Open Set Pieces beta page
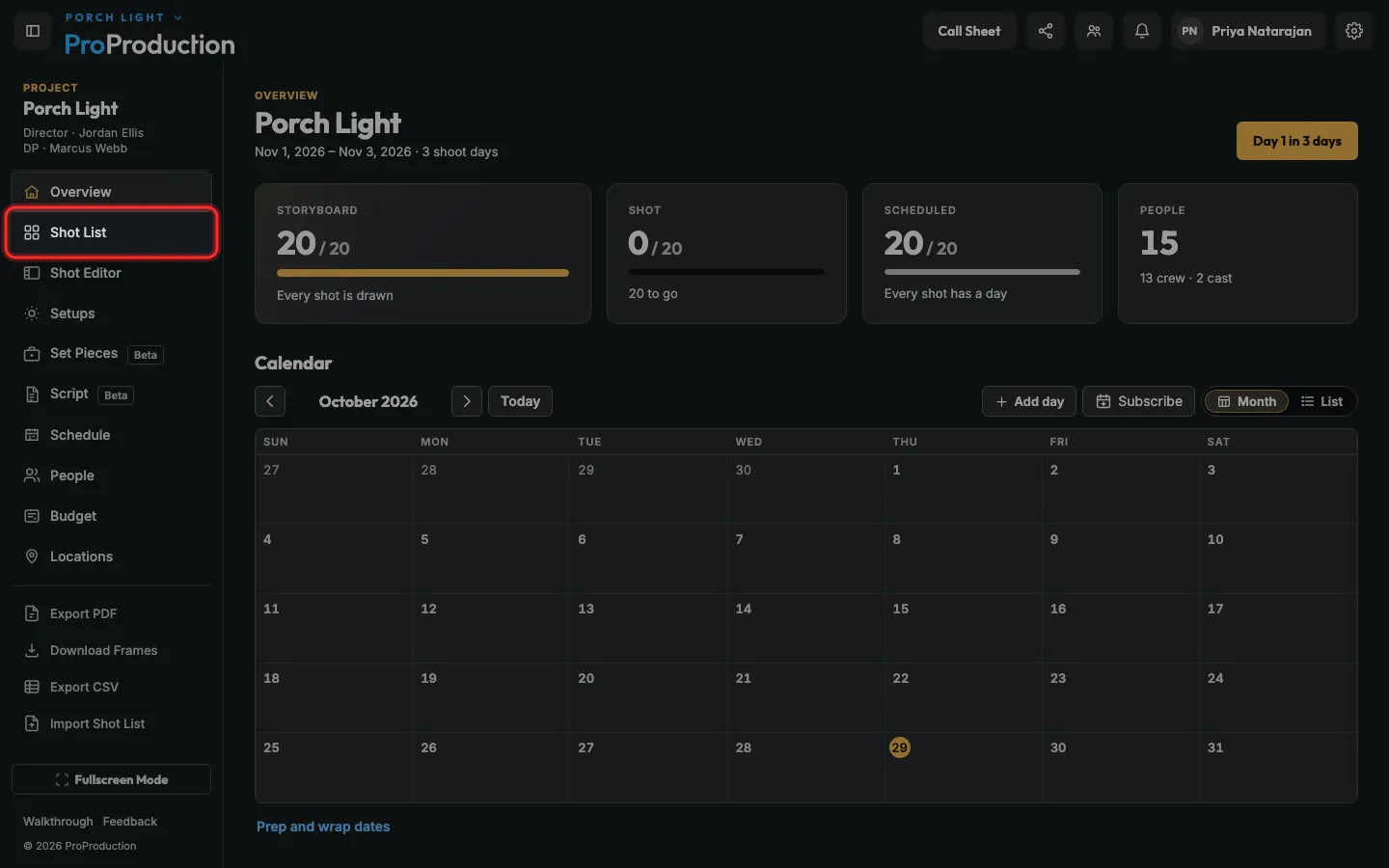The image size is (1389, 868). coord(112,354)
